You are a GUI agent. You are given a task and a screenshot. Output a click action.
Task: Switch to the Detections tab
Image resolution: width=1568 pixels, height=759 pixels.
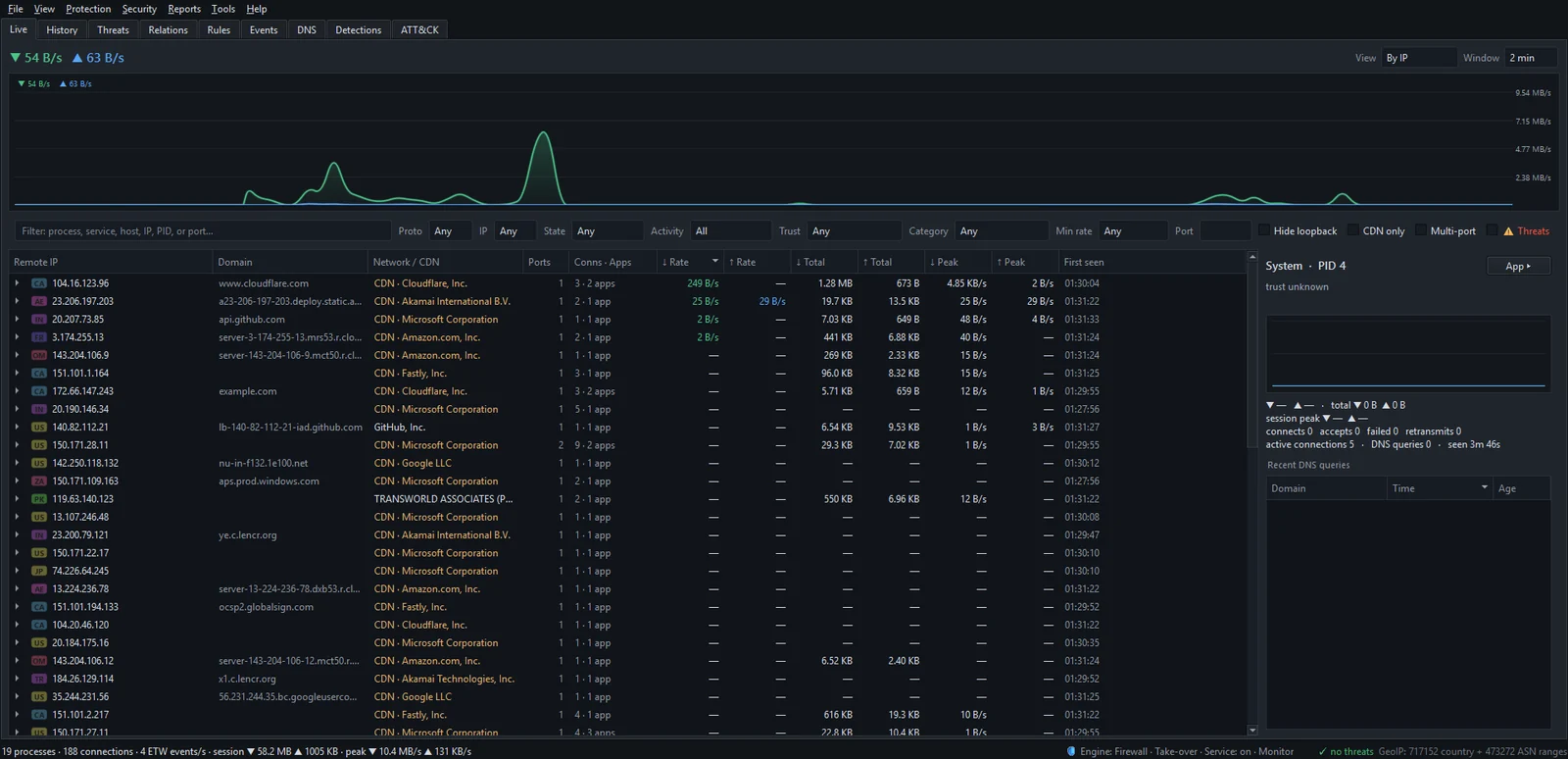click(359, 30)
